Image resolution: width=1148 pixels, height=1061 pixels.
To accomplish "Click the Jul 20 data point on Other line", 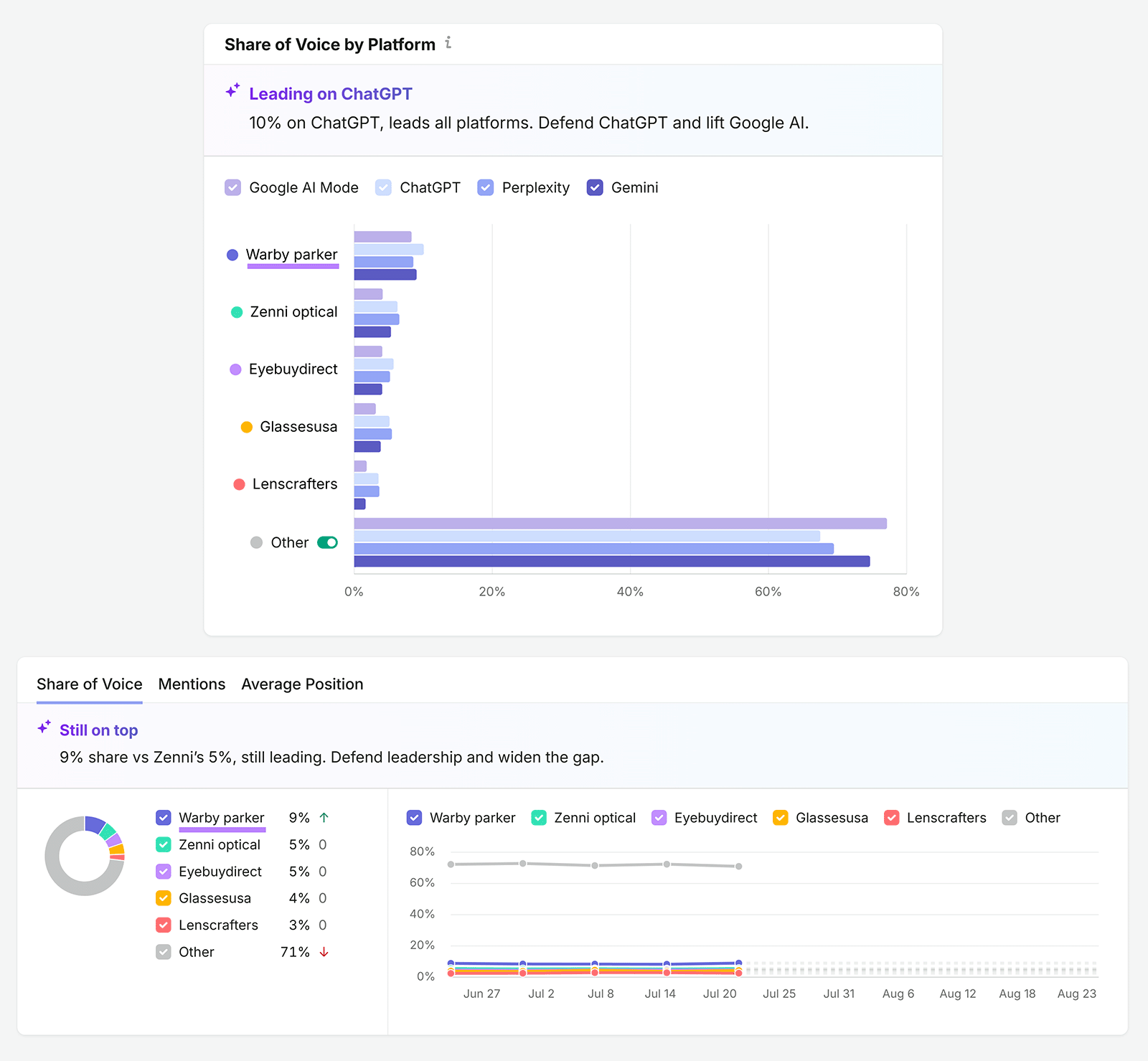I will (x=738, y=866).
